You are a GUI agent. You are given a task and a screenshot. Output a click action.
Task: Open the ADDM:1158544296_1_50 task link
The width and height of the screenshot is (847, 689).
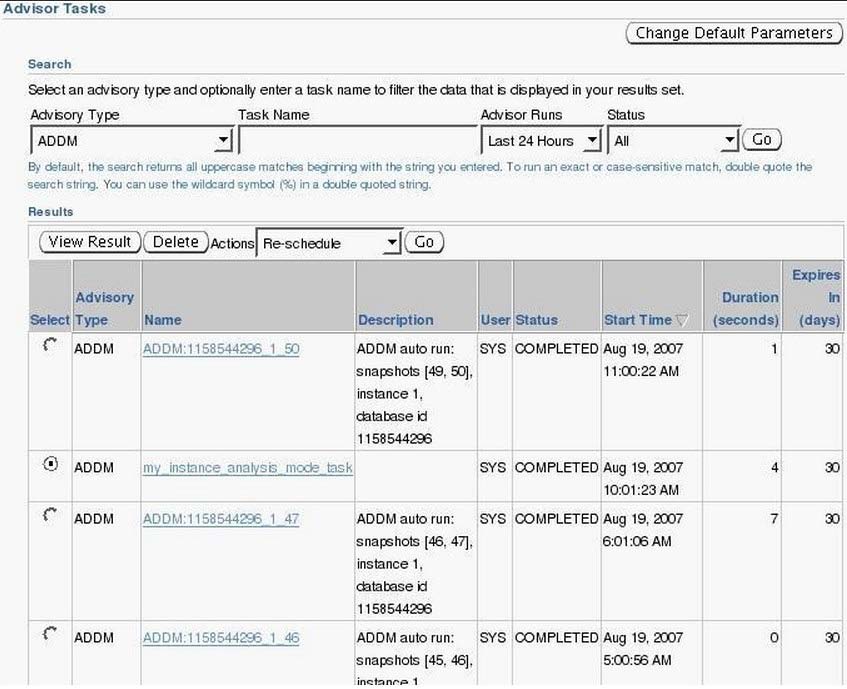(x=221, y=349)
